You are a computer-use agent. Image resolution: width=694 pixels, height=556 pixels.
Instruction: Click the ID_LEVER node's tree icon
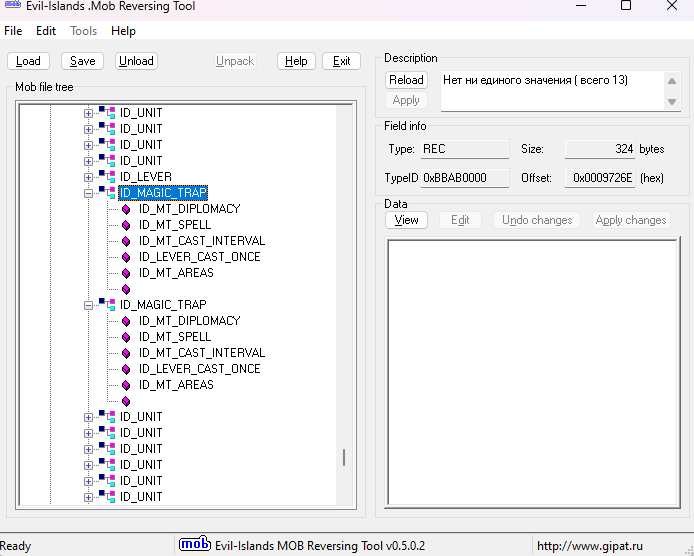pos(106,177)
